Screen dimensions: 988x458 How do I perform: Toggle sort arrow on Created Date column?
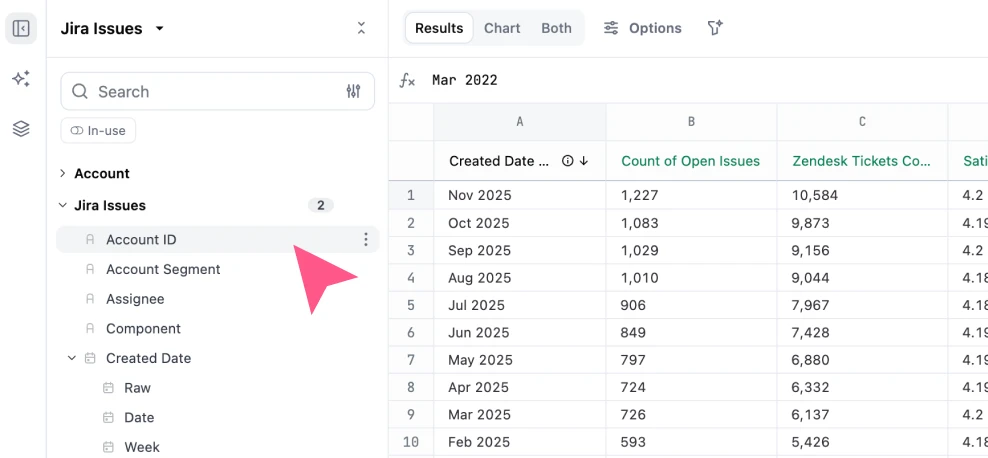[x=584, y=161]
